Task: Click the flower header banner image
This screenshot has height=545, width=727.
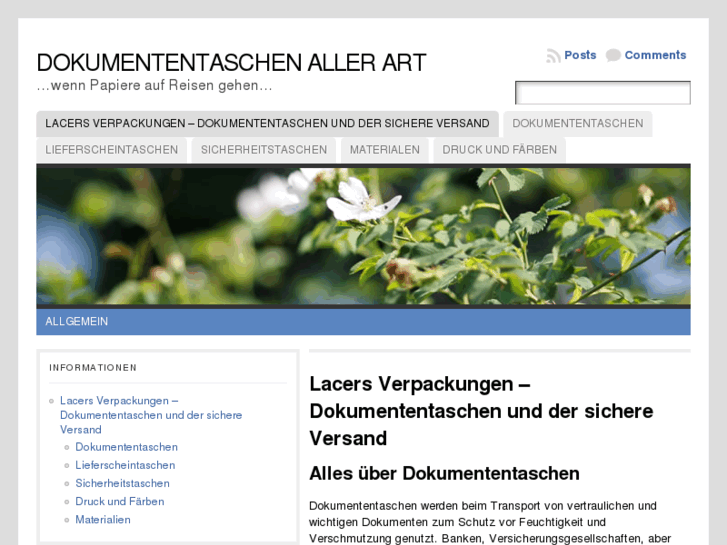Action: (x=363, y=235)
